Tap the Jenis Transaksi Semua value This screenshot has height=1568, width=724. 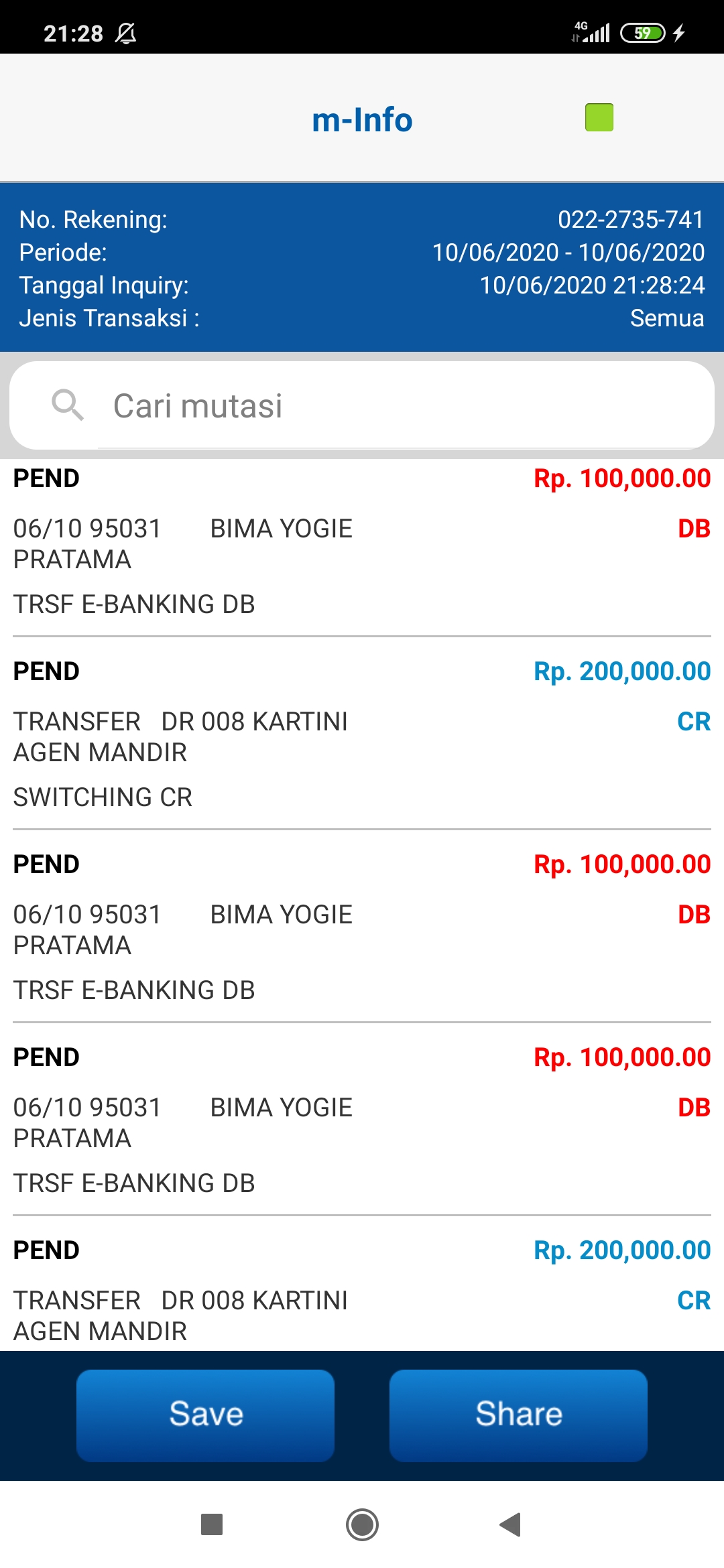(x=666, y=318)
